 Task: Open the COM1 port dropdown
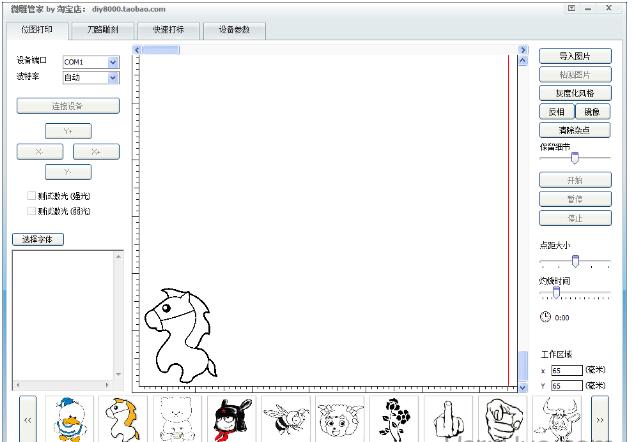point(113,62)
